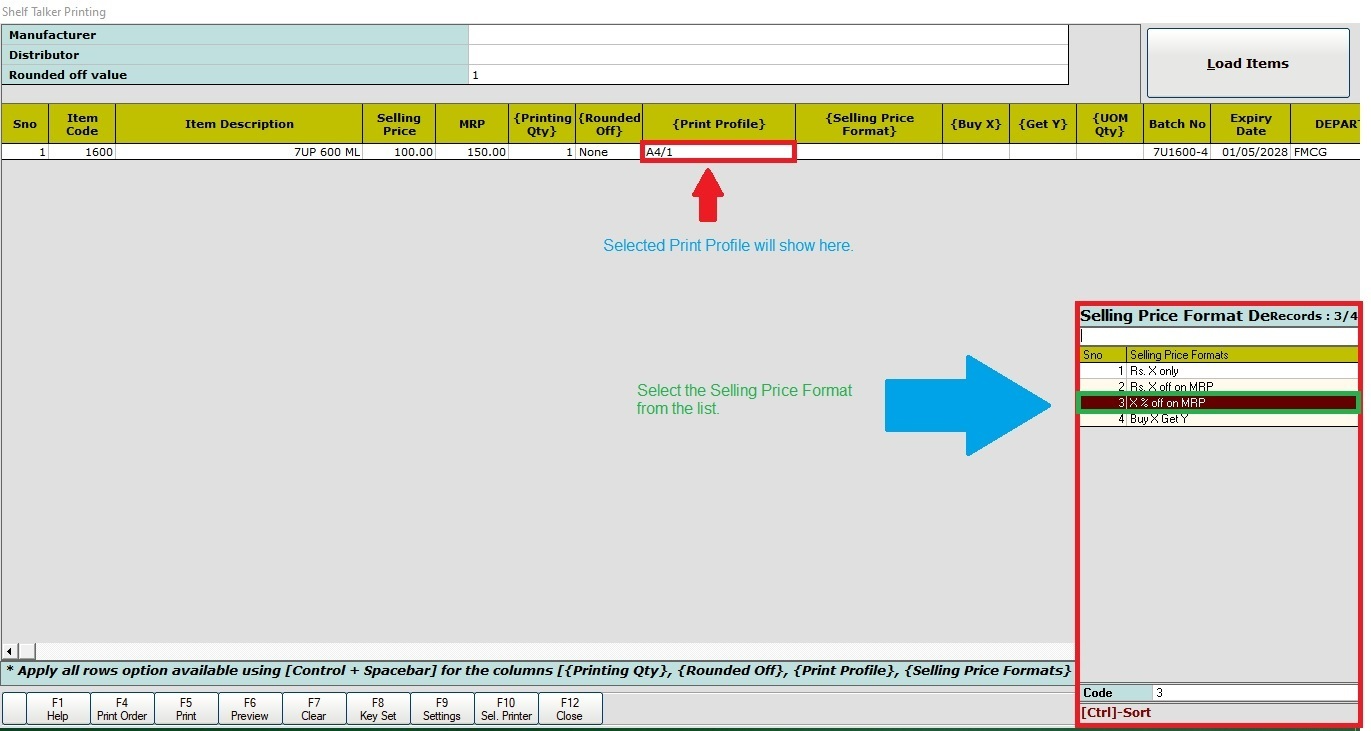Click the {Get Y} column header
1371x731 pixels.
(x=1043, y=124)
